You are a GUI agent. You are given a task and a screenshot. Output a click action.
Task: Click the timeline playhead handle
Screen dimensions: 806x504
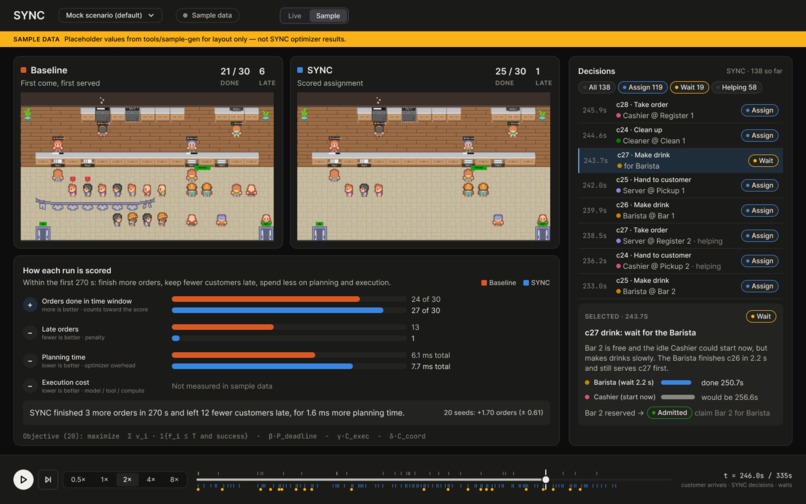[x=545, y=479]
